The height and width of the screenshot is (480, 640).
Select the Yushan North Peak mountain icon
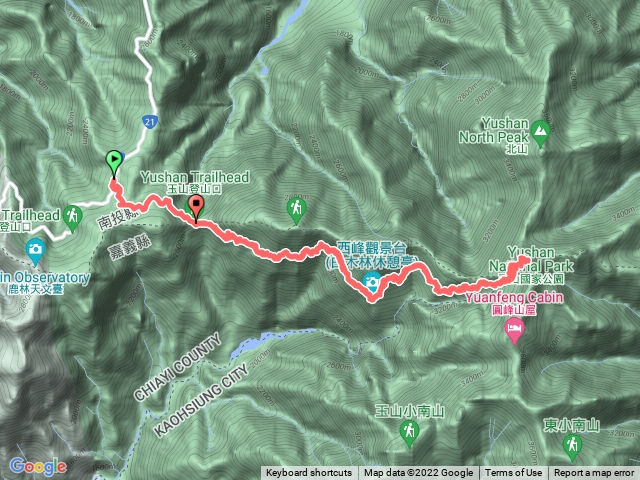(541, 132)
